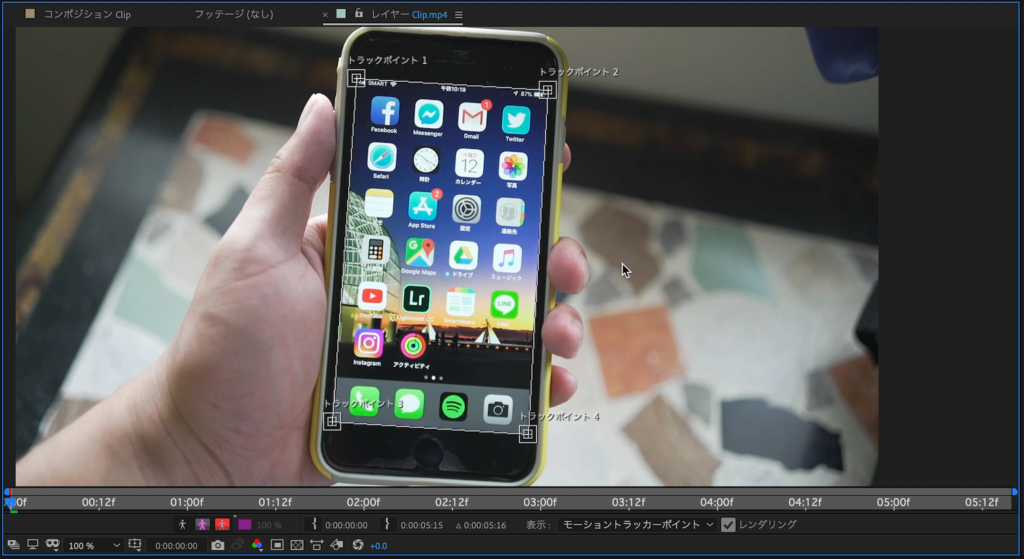1024x559 pixels.
Task: Select track point 1 corner marker
Action: coord(356,78)
